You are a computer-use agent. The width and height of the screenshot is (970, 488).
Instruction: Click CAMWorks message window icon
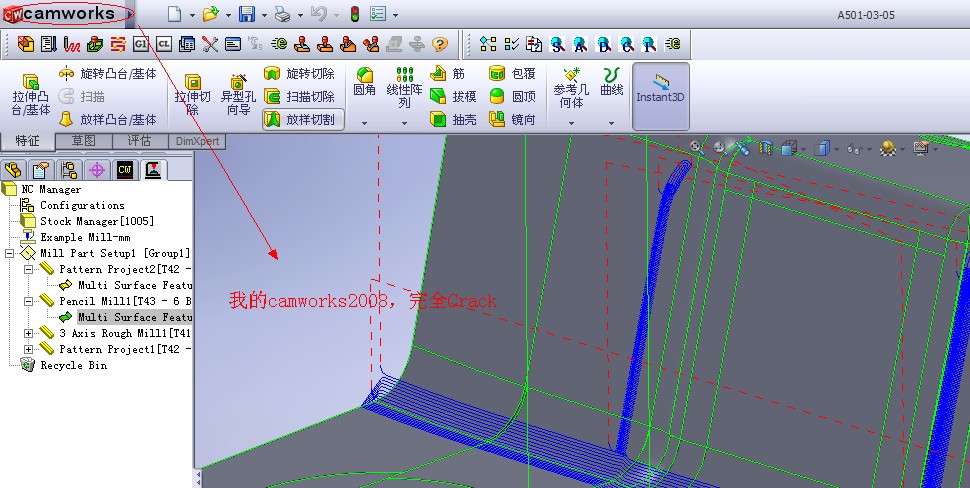click(233, 44)
